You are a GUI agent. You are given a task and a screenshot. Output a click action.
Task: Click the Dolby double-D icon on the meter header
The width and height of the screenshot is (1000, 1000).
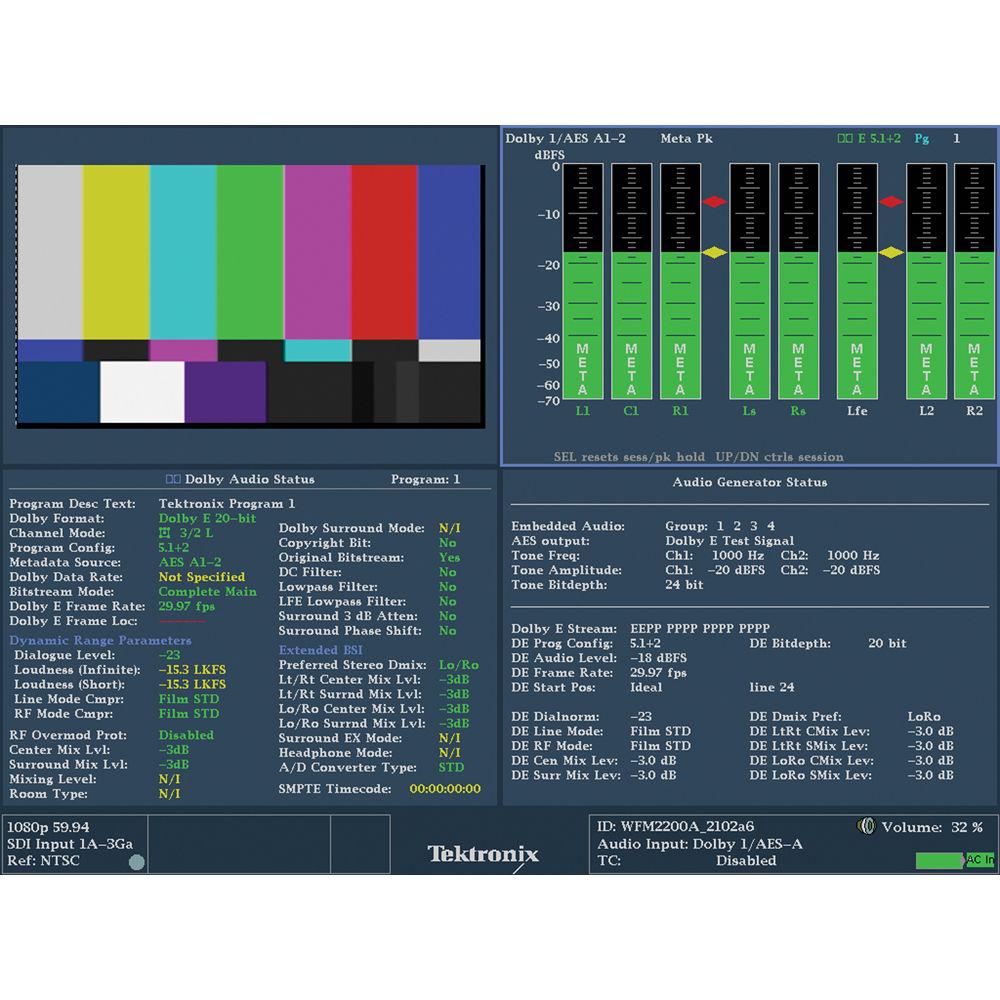(845, 139)
